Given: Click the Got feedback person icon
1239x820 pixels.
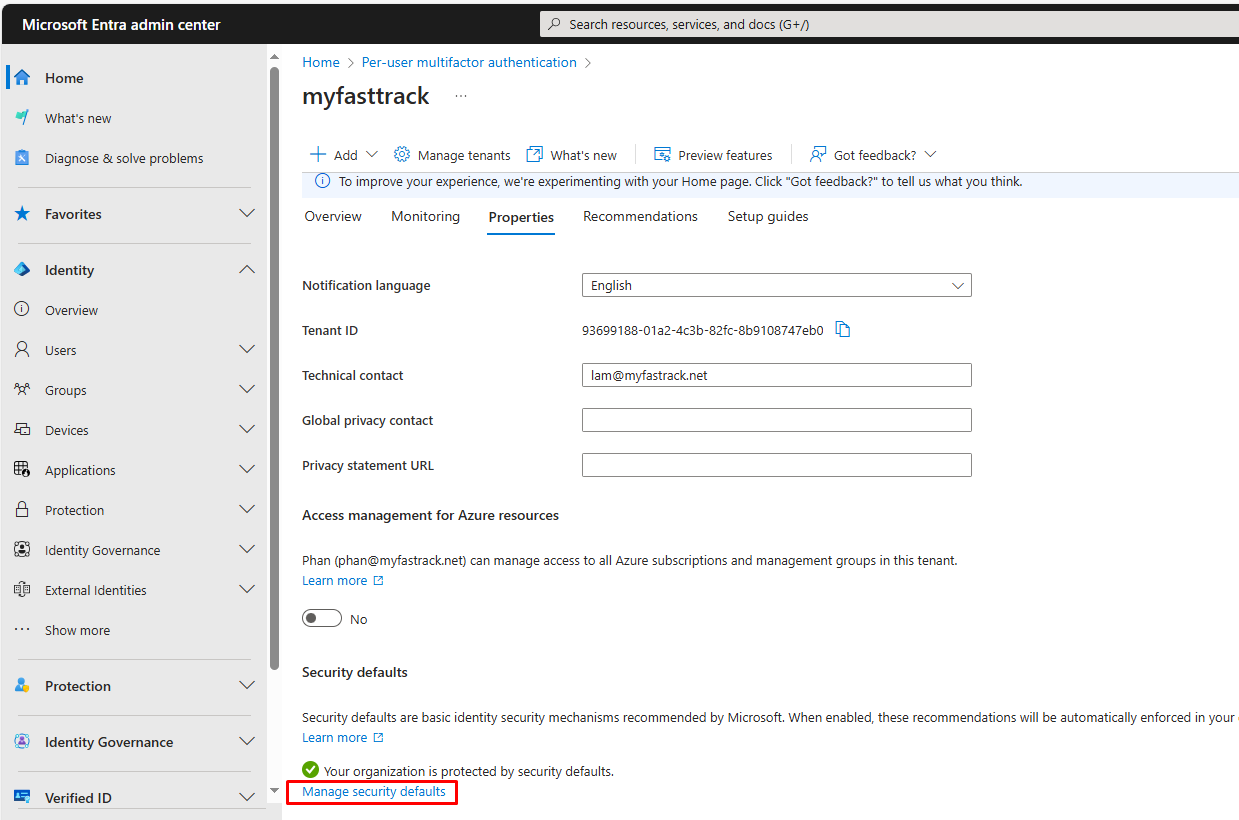Looking at the screenshot, I should coord(818,154).
